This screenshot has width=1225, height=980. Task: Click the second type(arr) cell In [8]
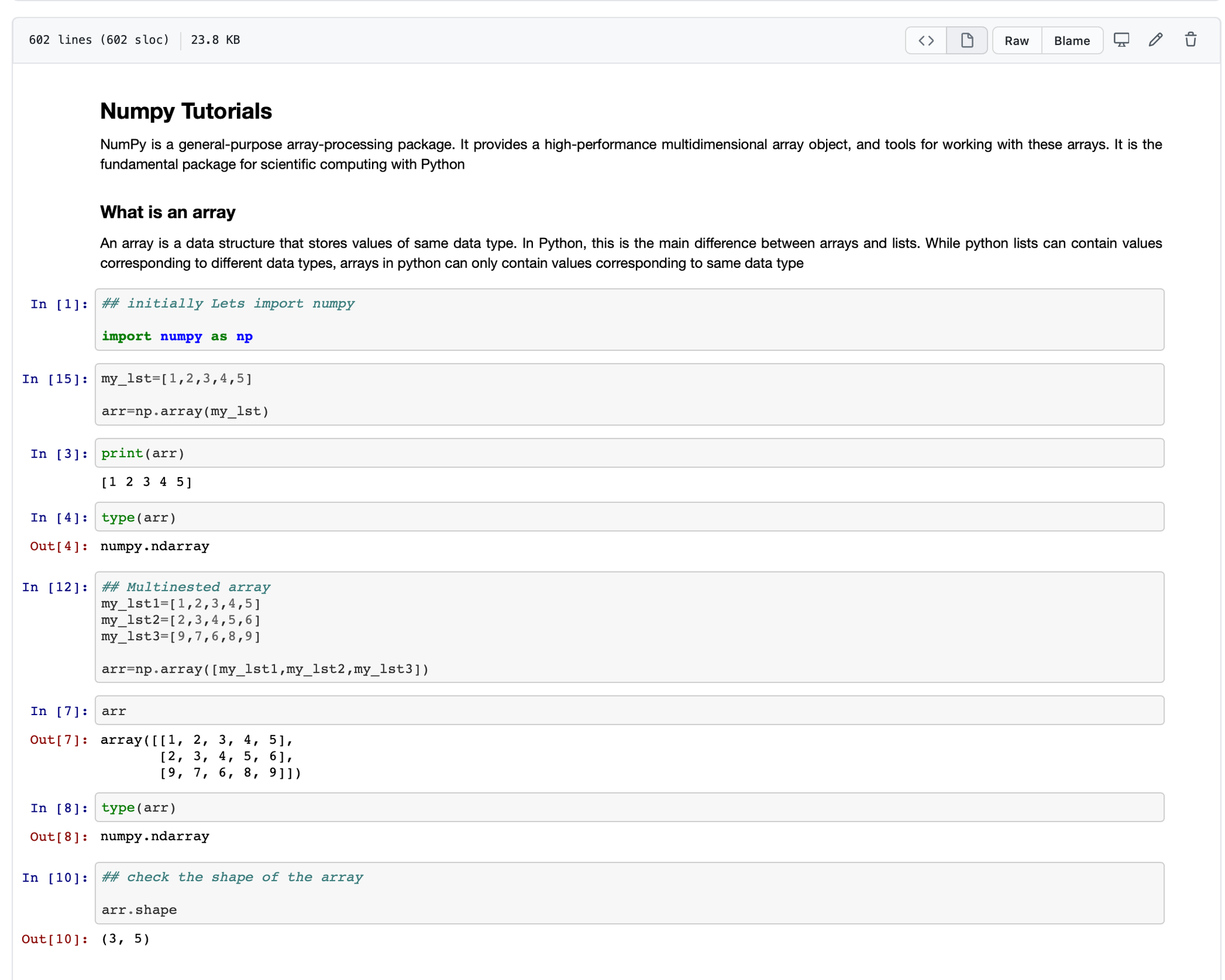pyautogui.click(x=628, y=808)
